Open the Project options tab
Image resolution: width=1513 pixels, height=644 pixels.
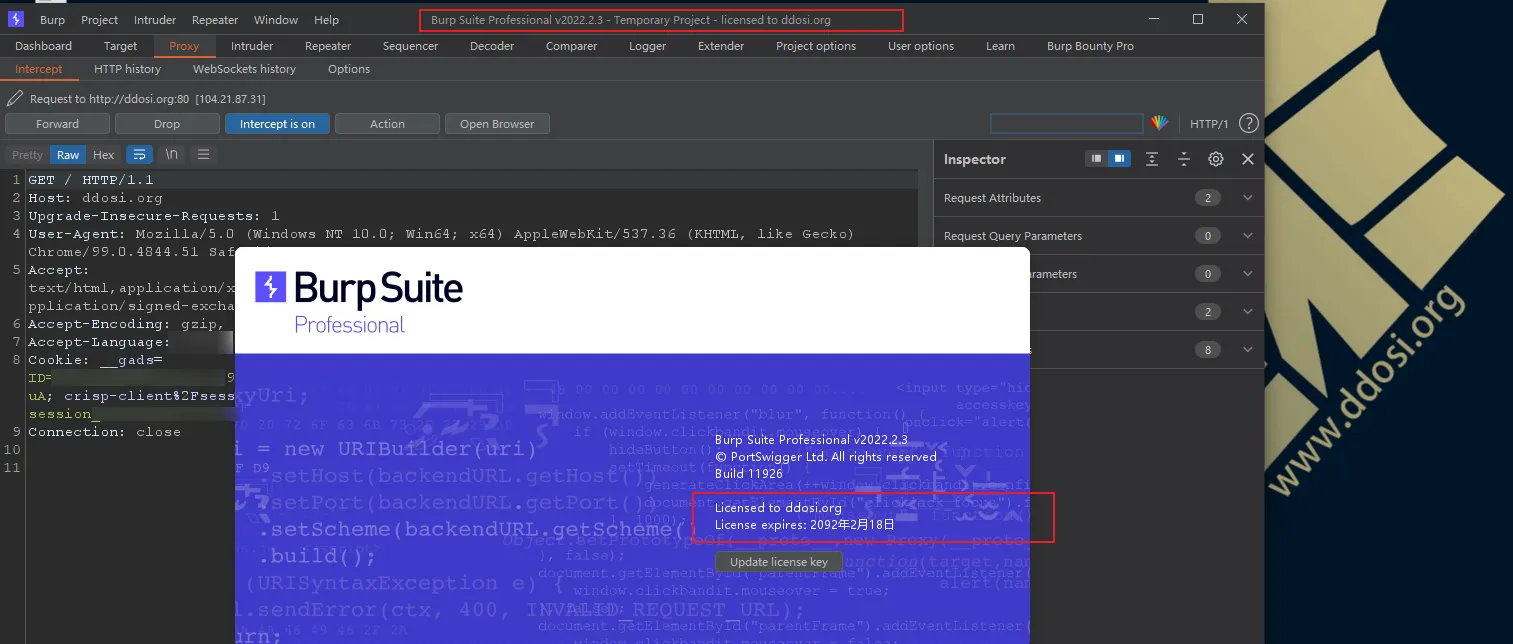[816, 46]
